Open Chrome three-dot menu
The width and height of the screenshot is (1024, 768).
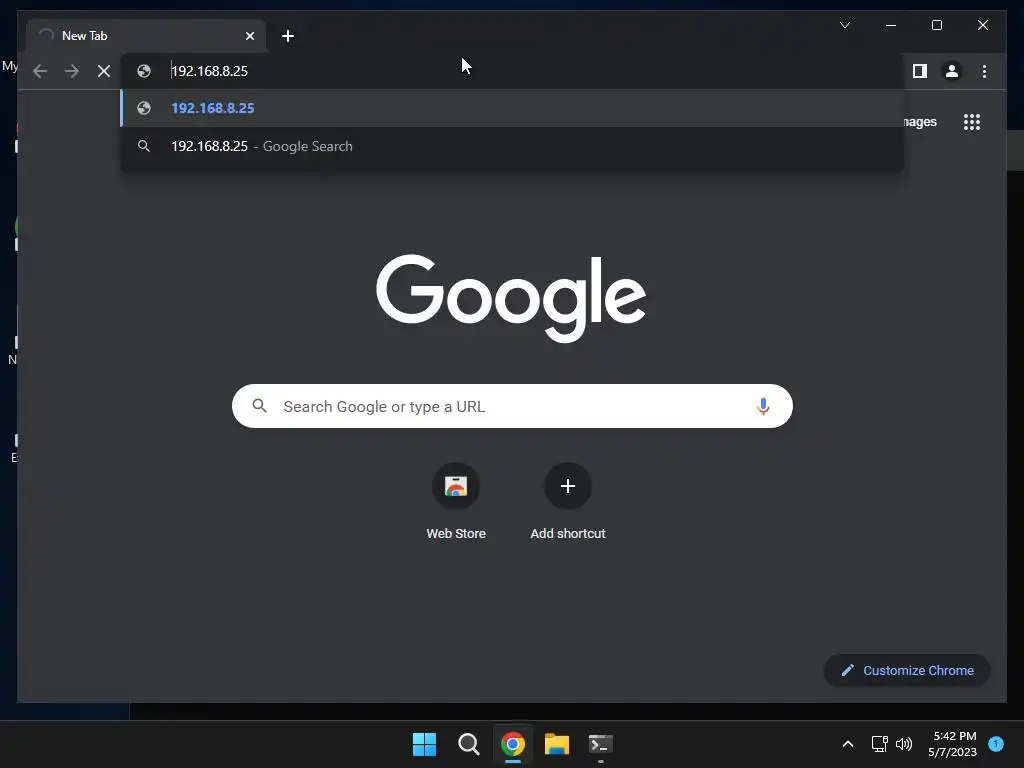[x=984, y=71]
